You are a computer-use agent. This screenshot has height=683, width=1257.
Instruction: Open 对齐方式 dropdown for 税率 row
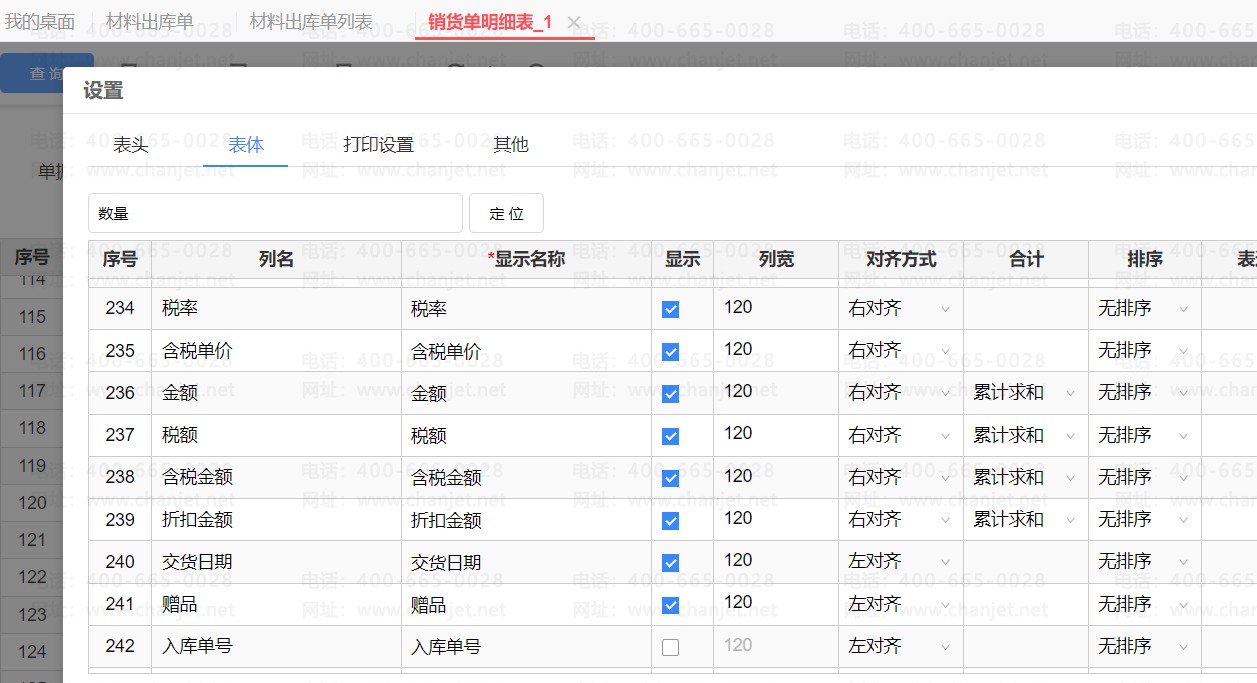click(x=899, y=309)
